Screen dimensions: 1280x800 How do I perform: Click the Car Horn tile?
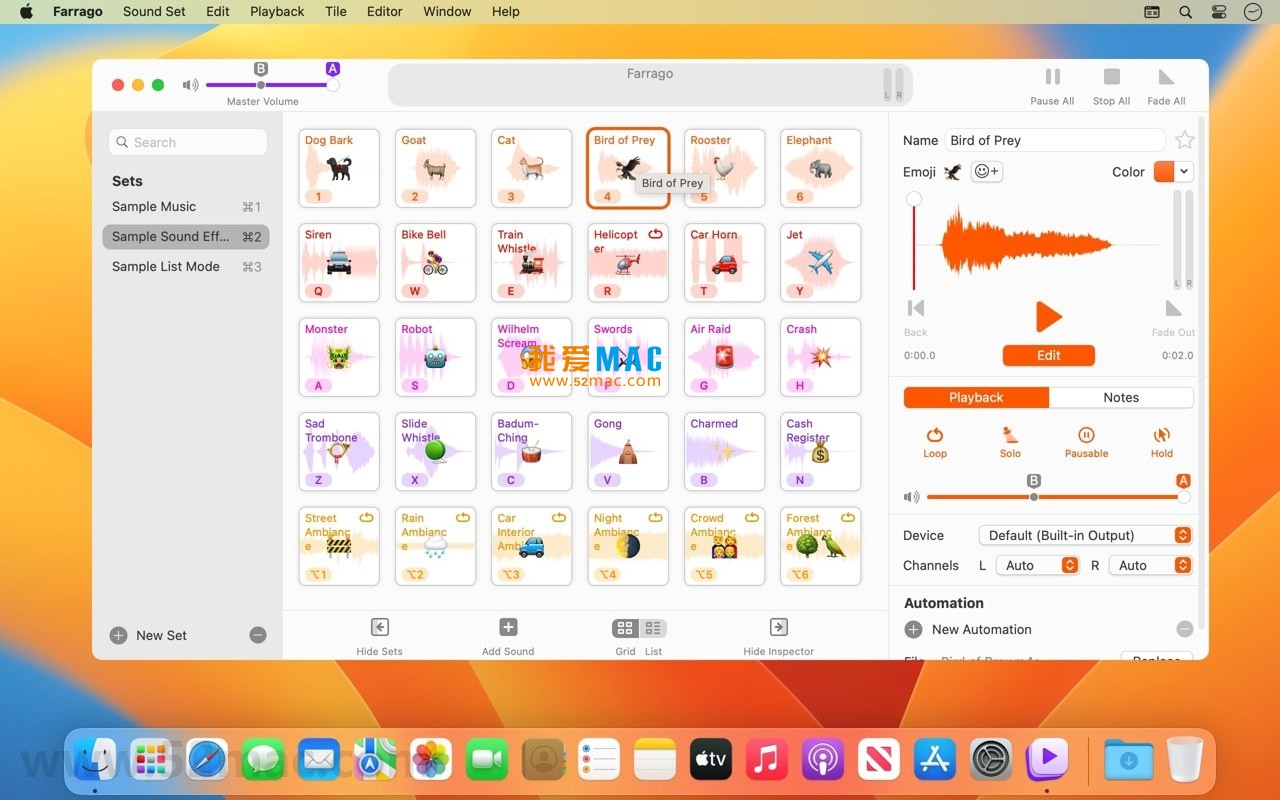724,262
